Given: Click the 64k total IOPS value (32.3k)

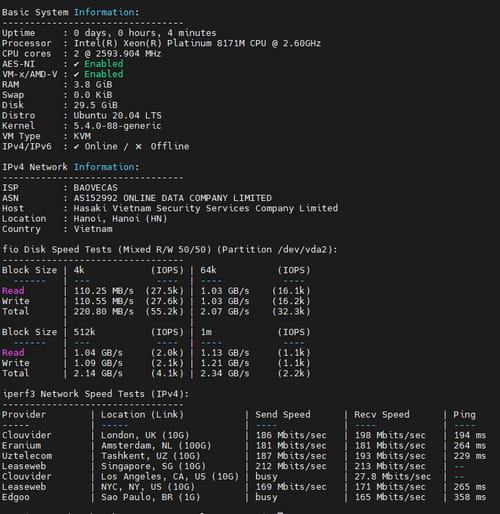Looking at the screenshot, I should click(291, 312).
